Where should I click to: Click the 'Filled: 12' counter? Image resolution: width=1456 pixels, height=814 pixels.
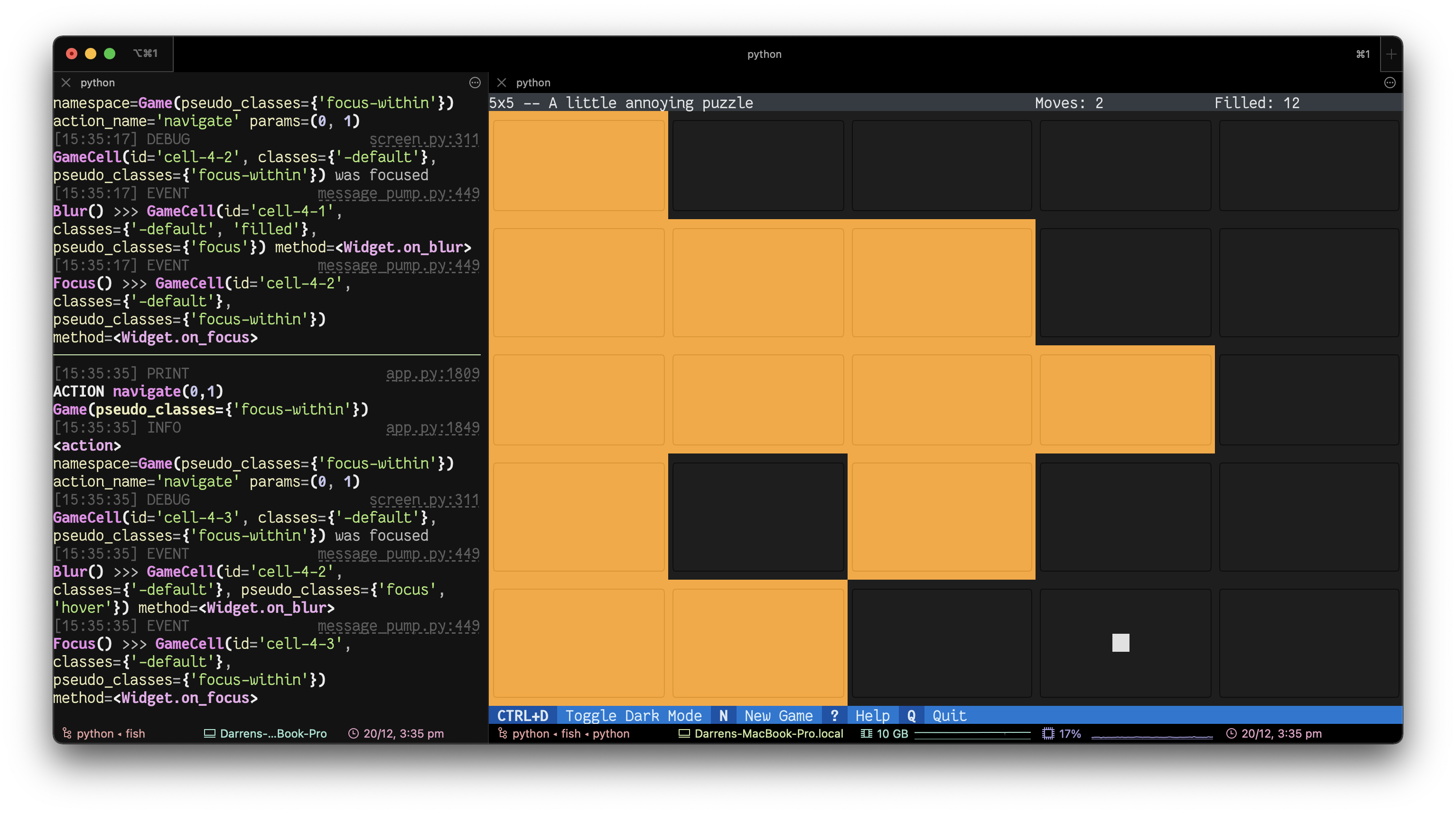(x=1257, y=103)
